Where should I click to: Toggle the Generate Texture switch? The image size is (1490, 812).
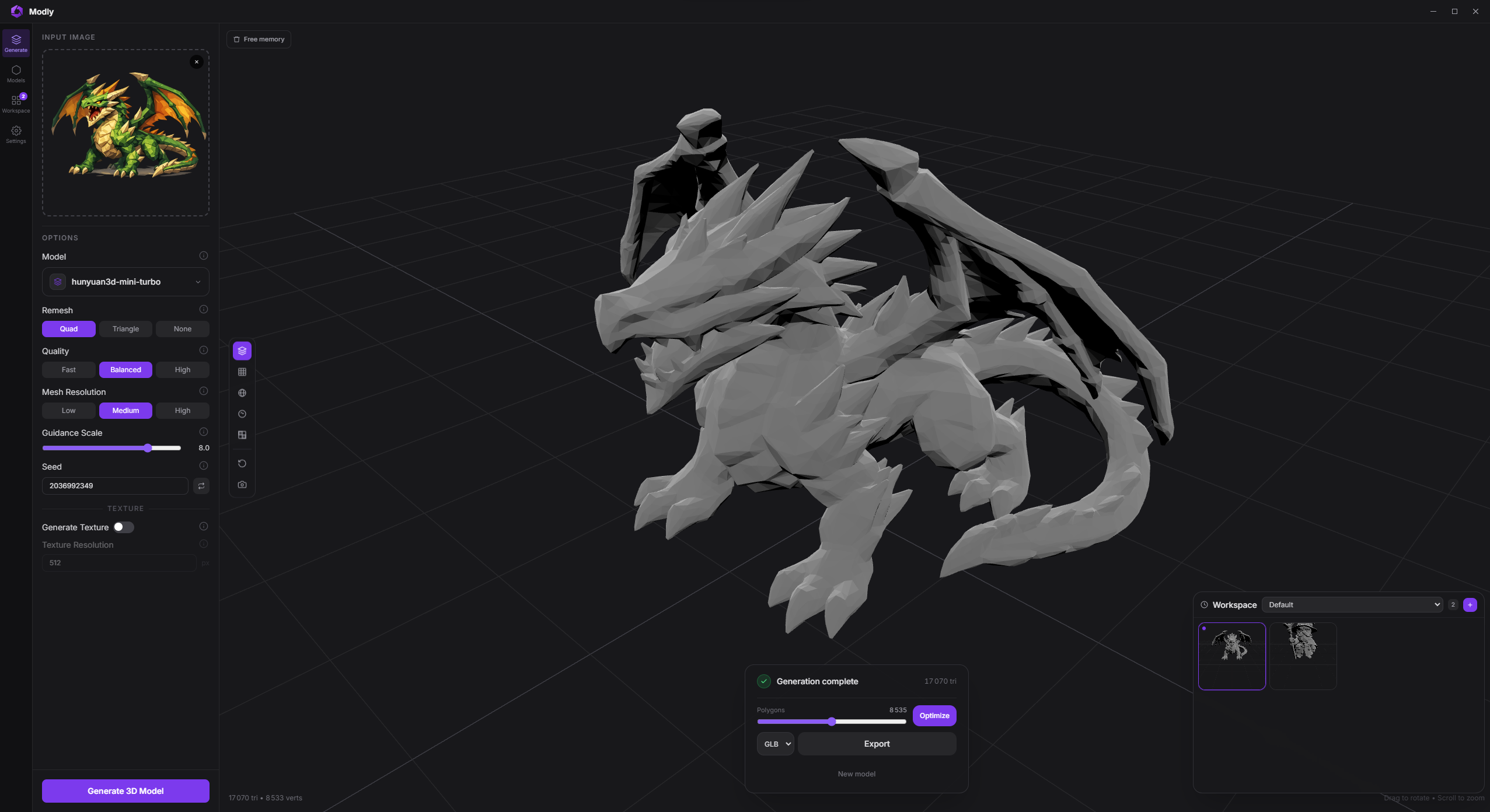[124, 527]
